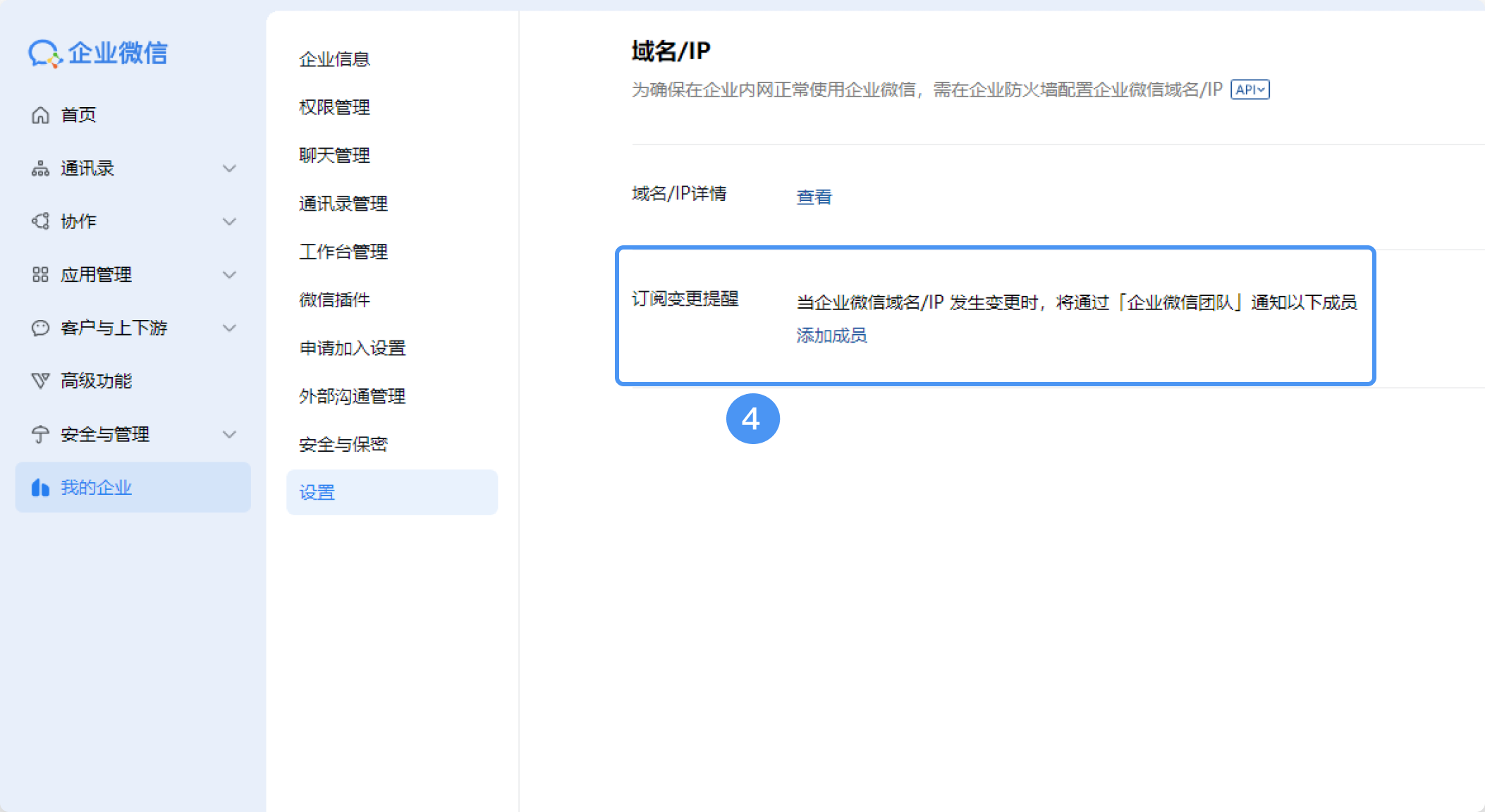Click the 企业微信 brand name text

(118, 54)
